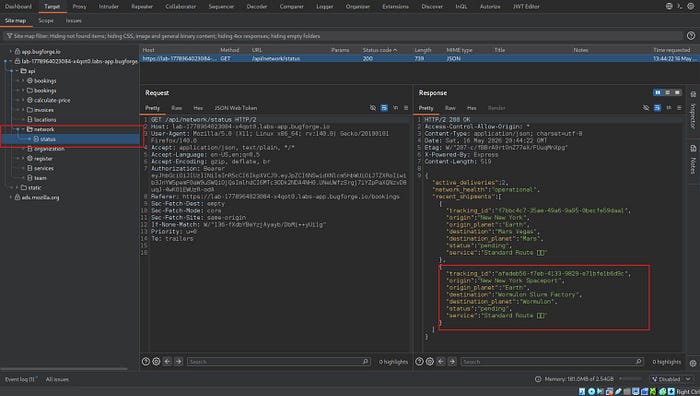Open Request search help icon
Viewport: 700px width, 396px height.
pyautogui.click(x=146, y=362)
